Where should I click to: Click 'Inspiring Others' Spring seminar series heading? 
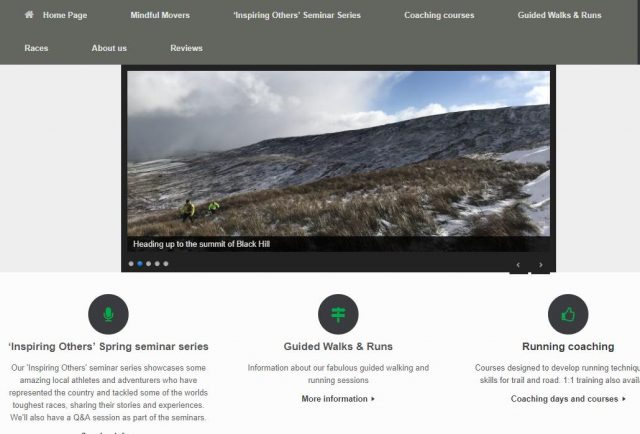pos(108,347)
